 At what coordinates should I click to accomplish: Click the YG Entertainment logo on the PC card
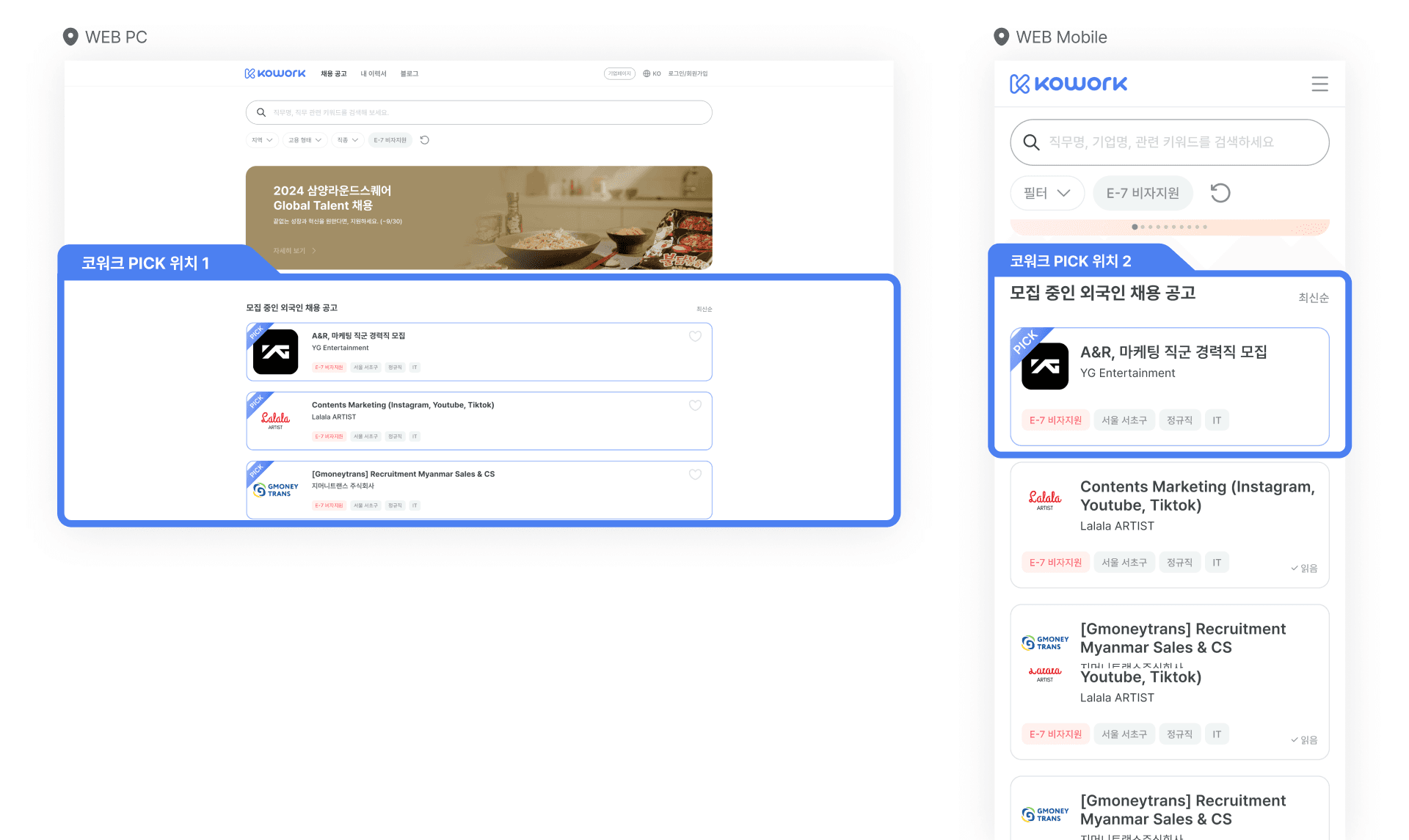tap(275, 351)
